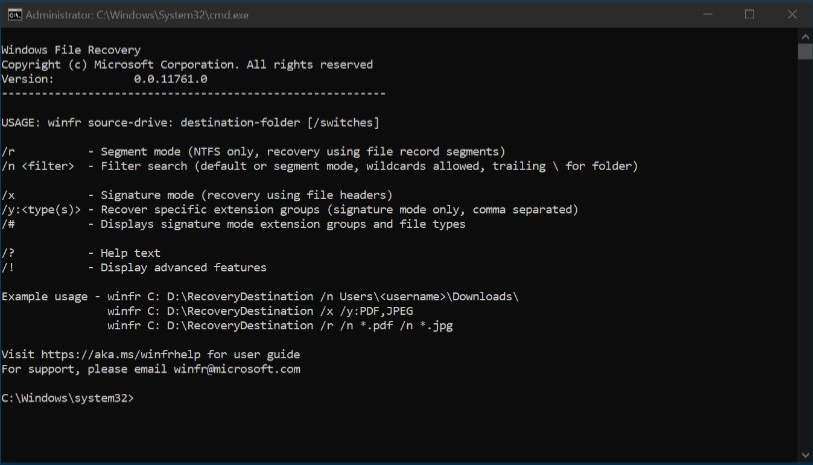The image size is (813, 465).
Task: Minimize the Command Prompt window
Action: pyautogui.click(x=708, y=15)
